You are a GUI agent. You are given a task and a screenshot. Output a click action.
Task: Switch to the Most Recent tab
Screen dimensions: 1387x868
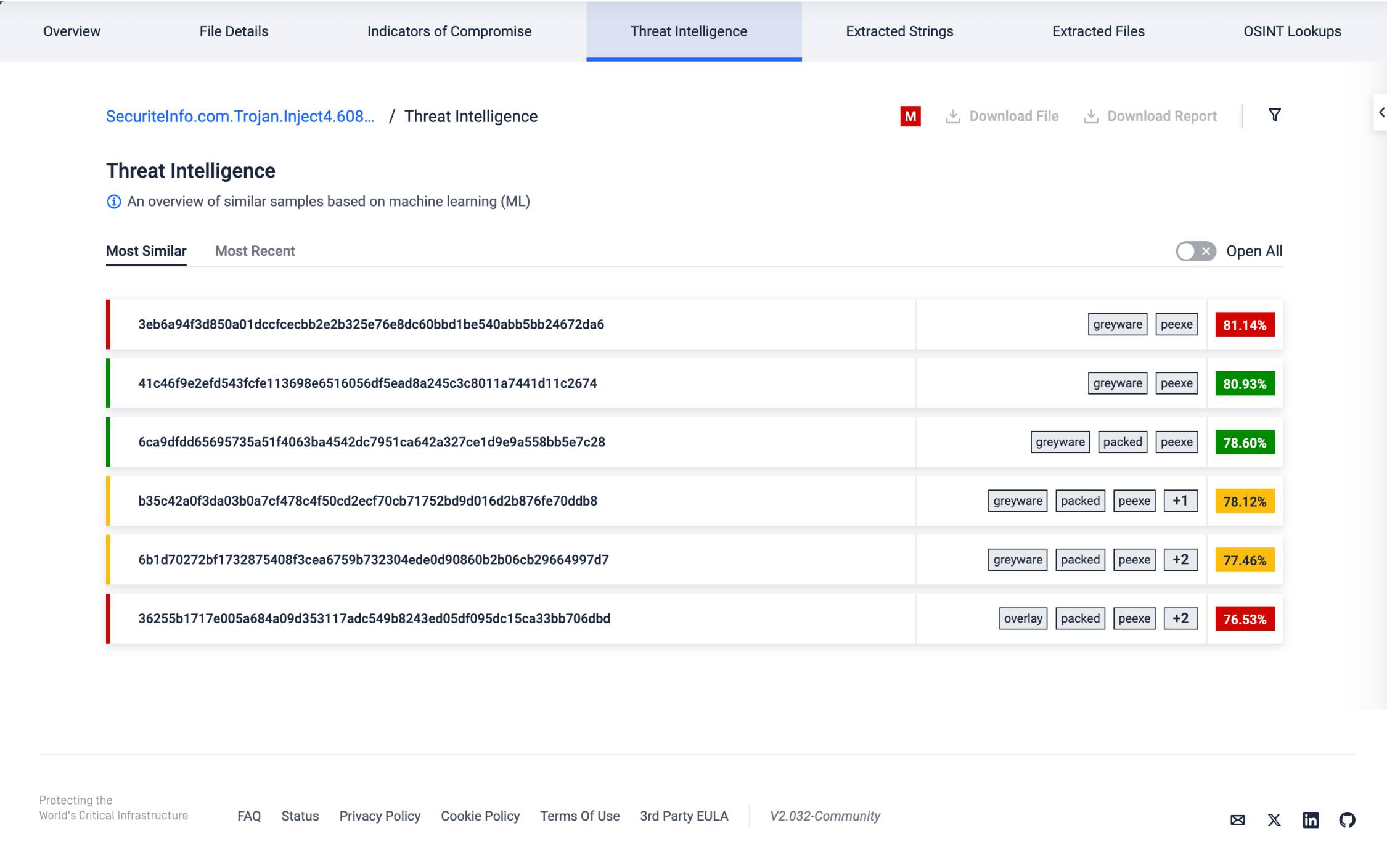(x=255, y=251)
